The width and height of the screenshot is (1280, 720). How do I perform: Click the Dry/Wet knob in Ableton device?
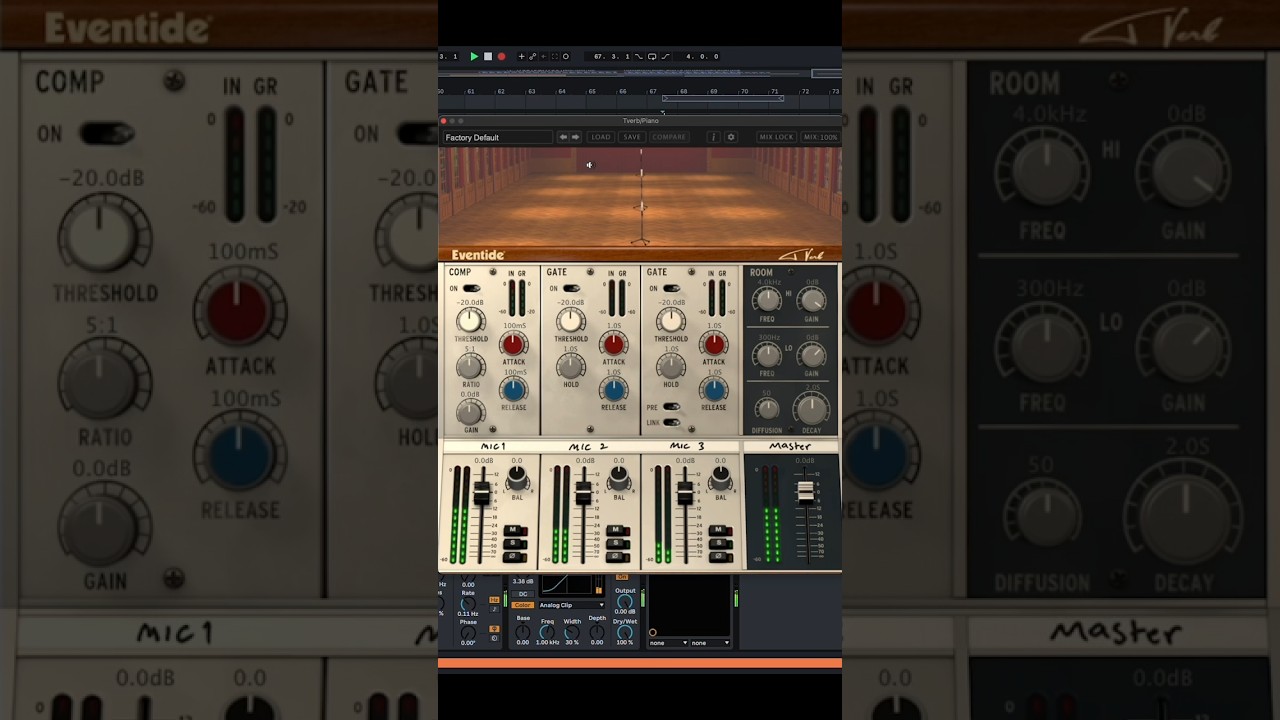pos(625,632)
